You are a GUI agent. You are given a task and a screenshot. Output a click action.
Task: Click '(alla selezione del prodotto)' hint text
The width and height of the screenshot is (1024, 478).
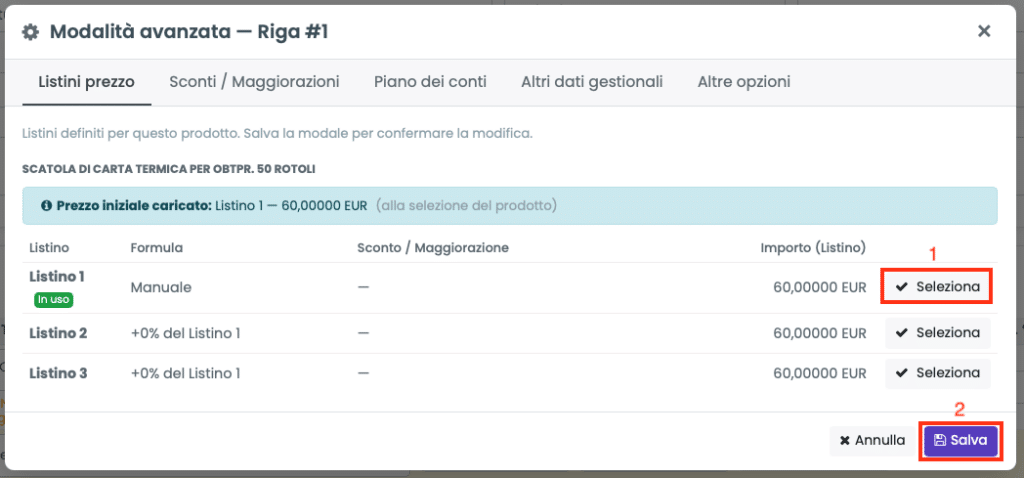(x=466, y=206)
